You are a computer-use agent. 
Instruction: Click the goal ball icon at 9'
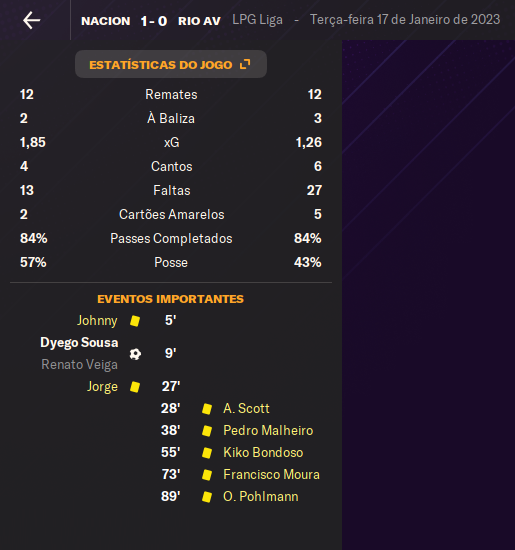(135, 354)
